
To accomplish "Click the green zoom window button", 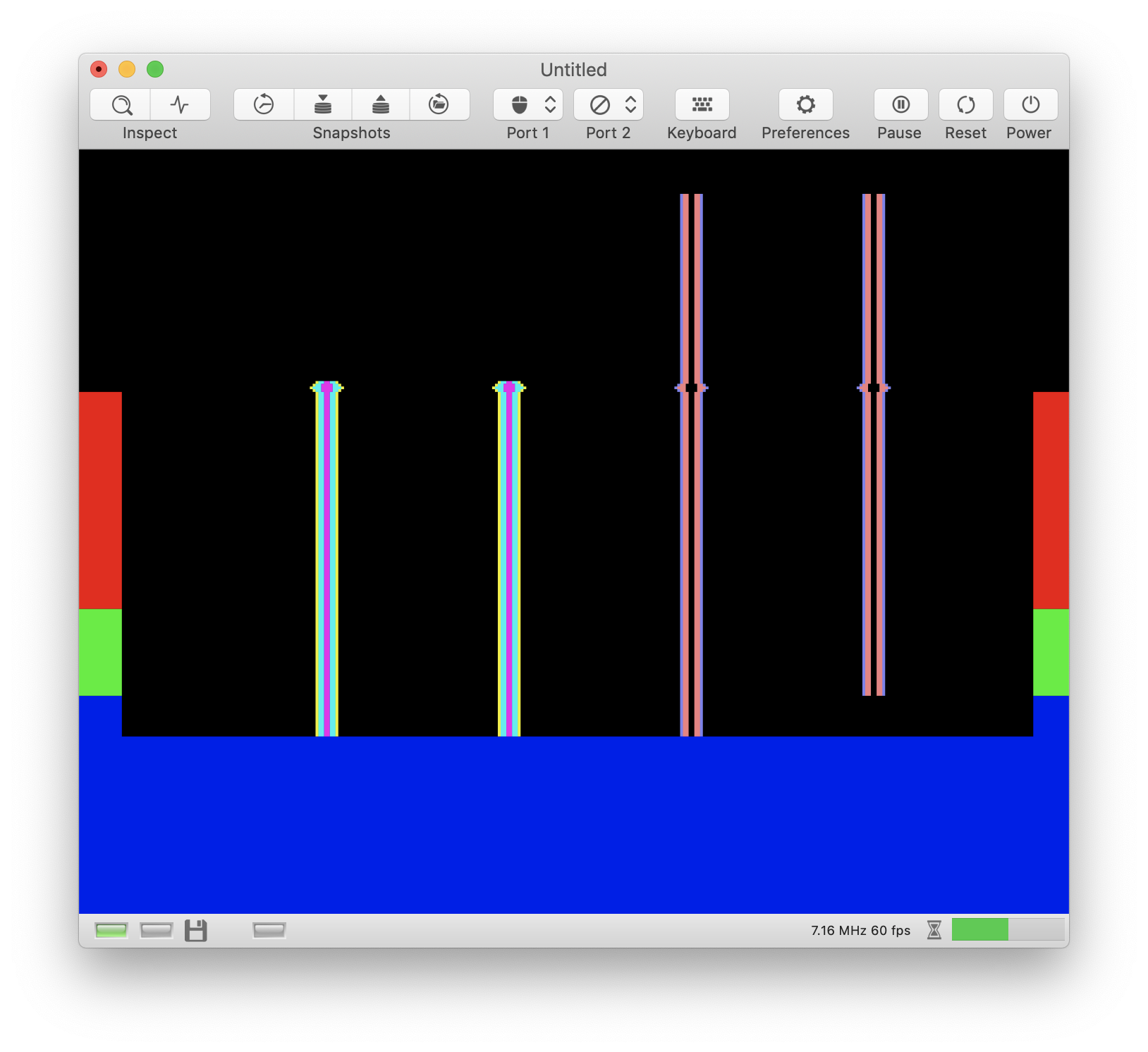I will (x=155, y=69).
